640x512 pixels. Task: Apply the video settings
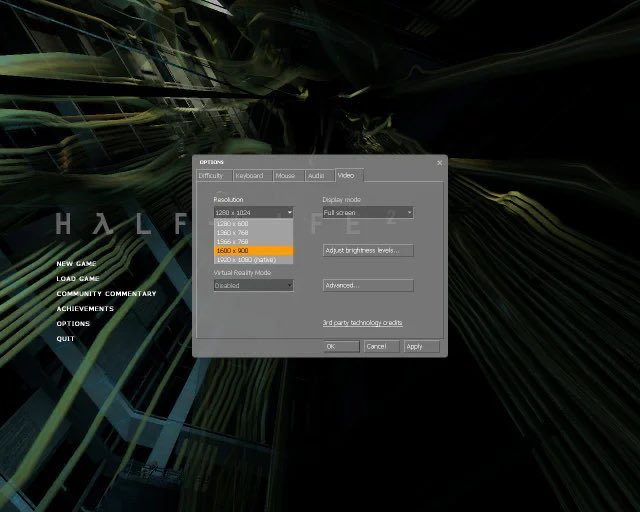422,346
